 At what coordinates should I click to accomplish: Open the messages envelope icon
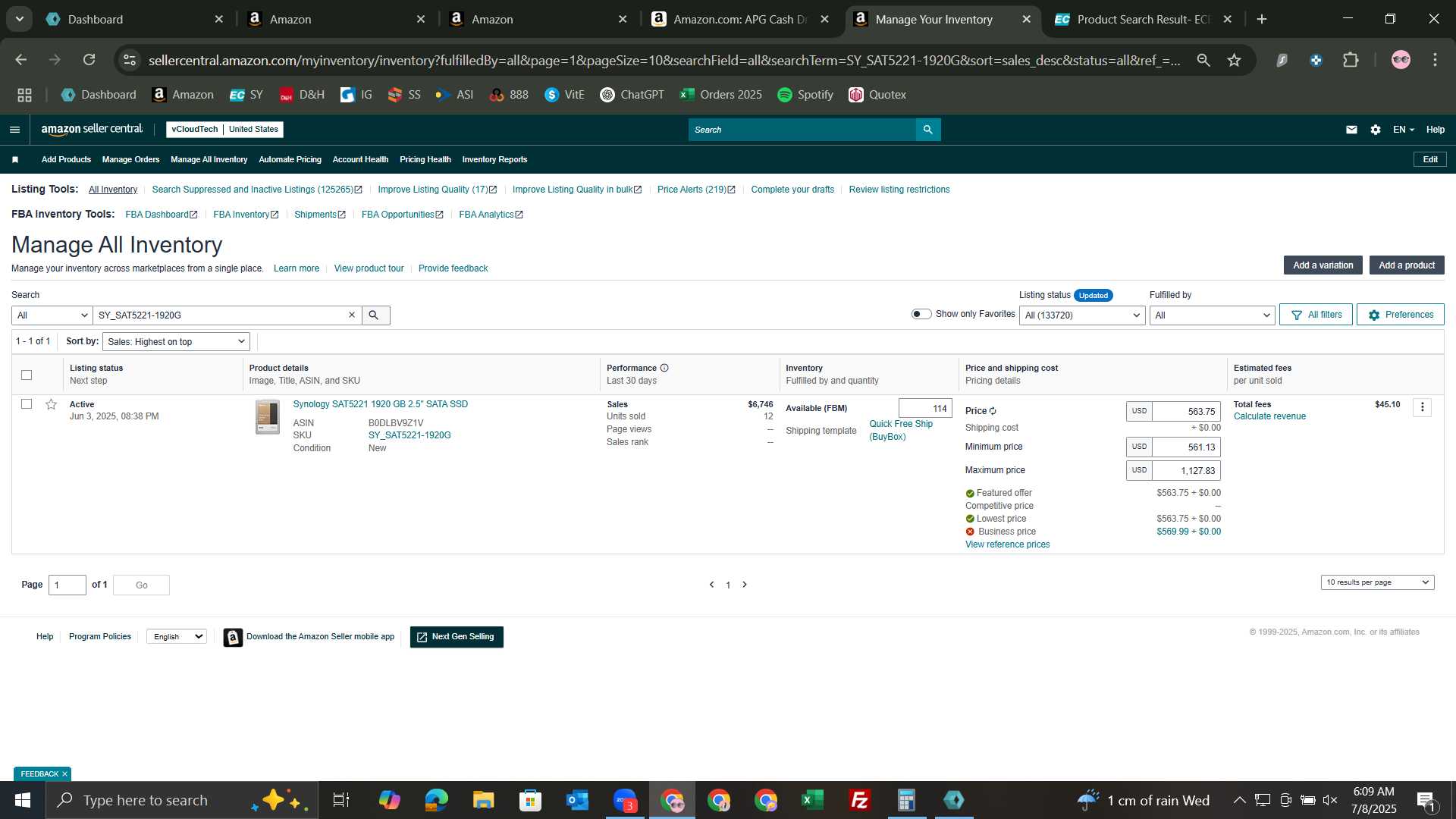(x=1351, y=130)
